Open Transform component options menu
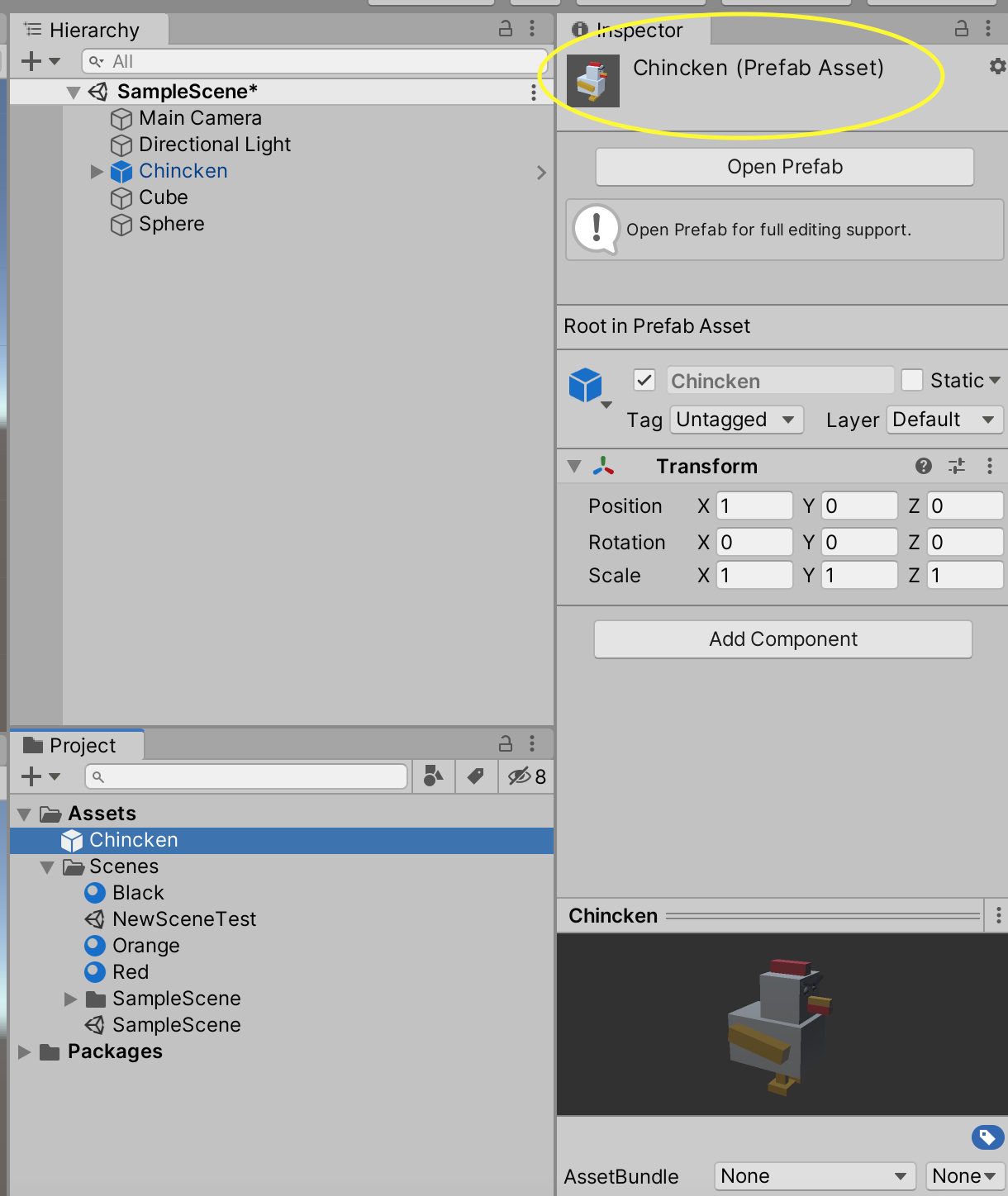This screenshot has height=1196, width=1008. (x=990, y=466)
